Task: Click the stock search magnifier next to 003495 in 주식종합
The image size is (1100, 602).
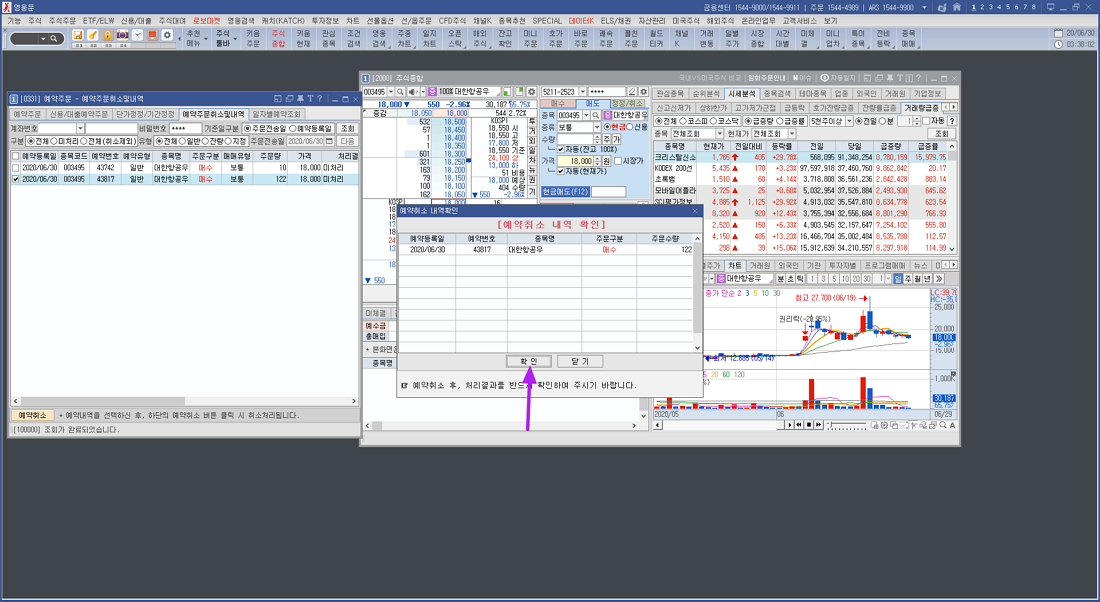Action: pyautogui.click(x=401, y=92)
